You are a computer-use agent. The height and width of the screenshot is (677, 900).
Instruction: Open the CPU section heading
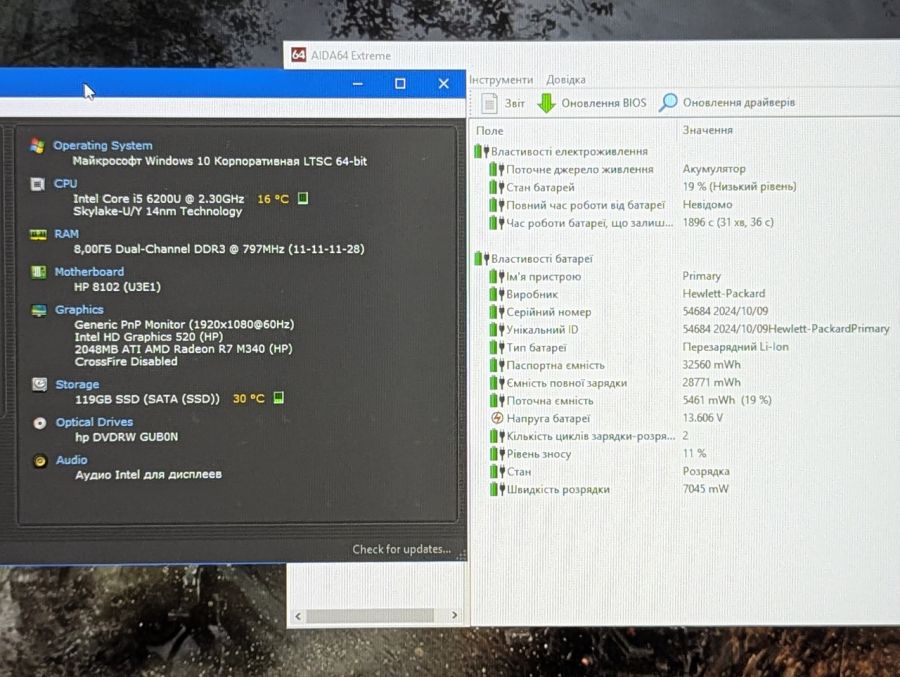[x=65, y=184]
